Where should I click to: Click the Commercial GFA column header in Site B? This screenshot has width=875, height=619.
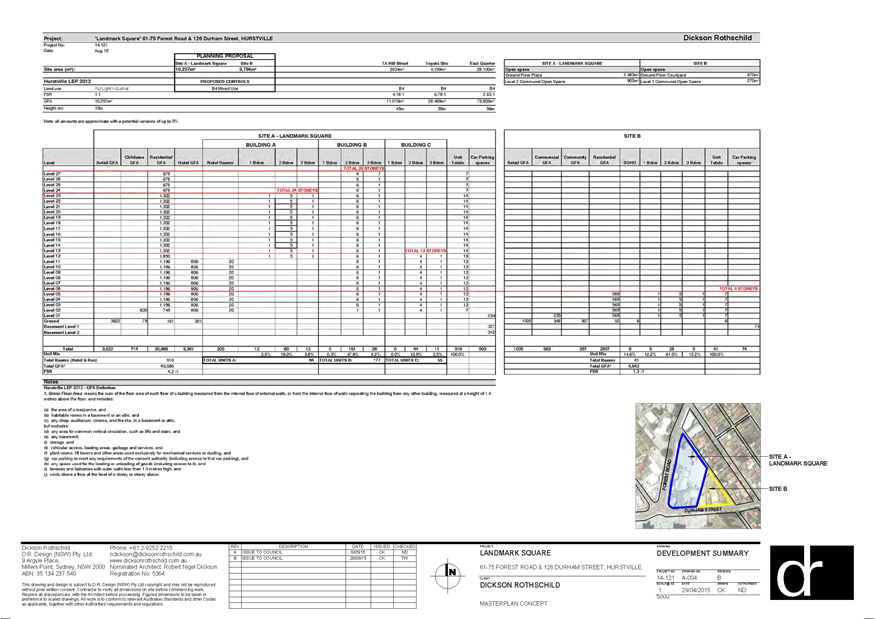tap(547, 159)
